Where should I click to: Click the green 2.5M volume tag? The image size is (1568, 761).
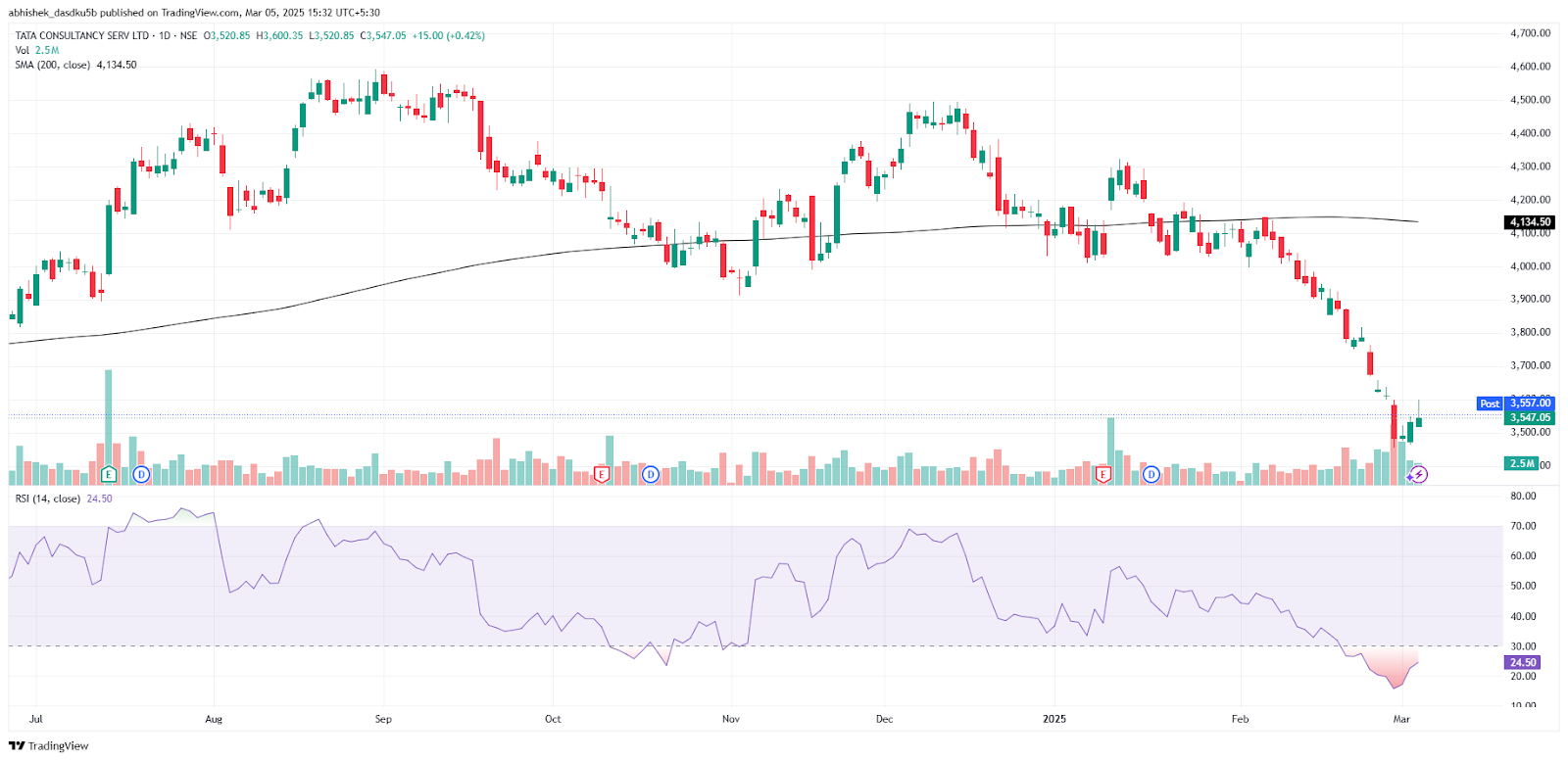[1522, 463]
